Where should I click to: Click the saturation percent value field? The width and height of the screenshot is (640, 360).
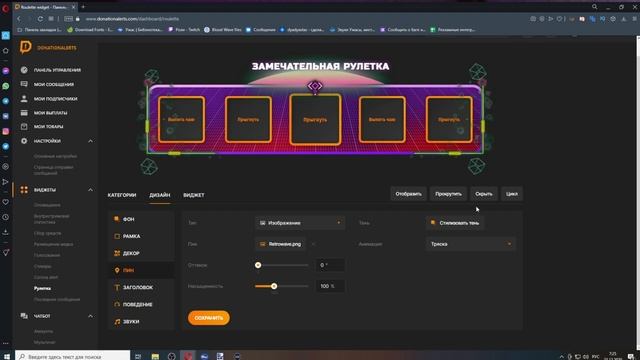click(330, 286)
